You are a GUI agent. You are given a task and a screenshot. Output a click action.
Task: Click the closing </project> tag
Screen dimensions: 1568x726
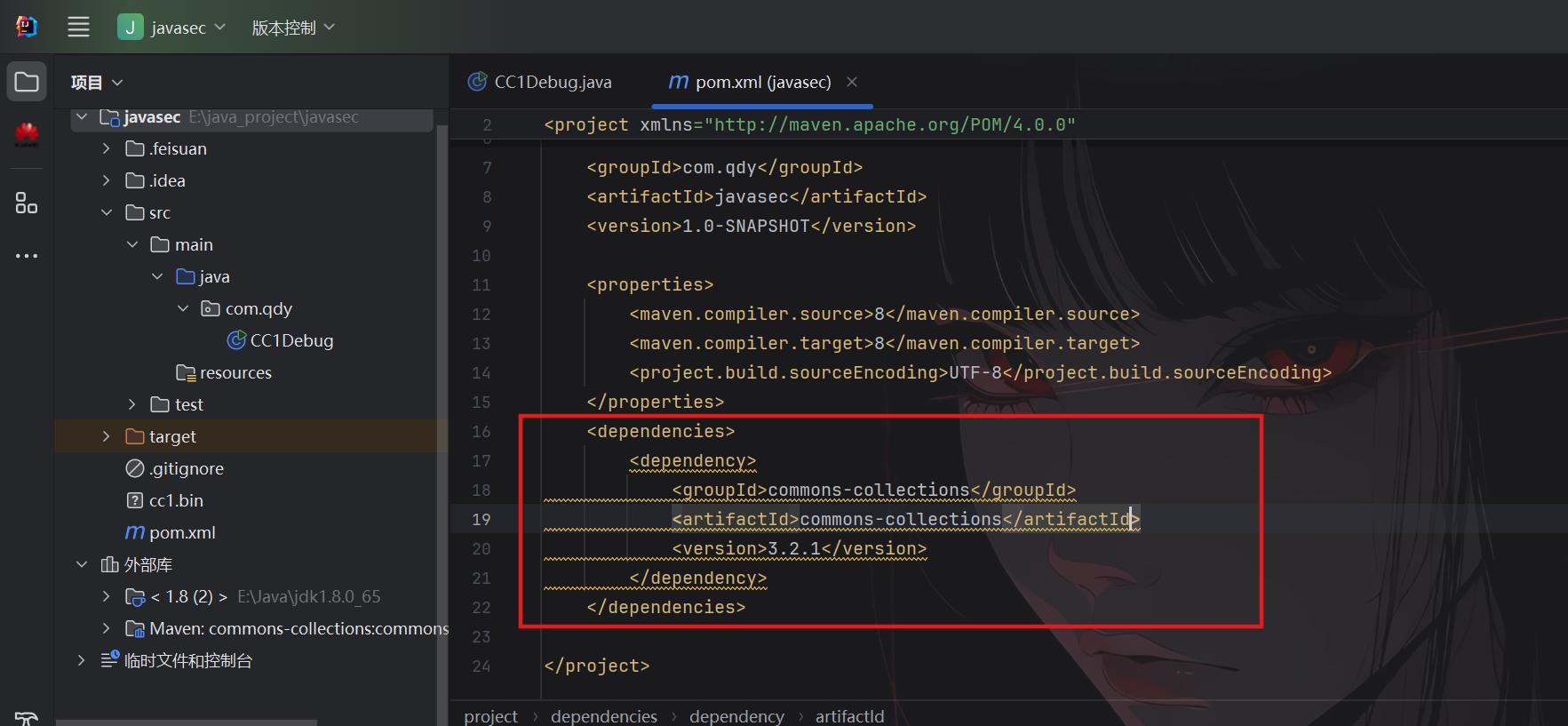click(x=597, y=666)
